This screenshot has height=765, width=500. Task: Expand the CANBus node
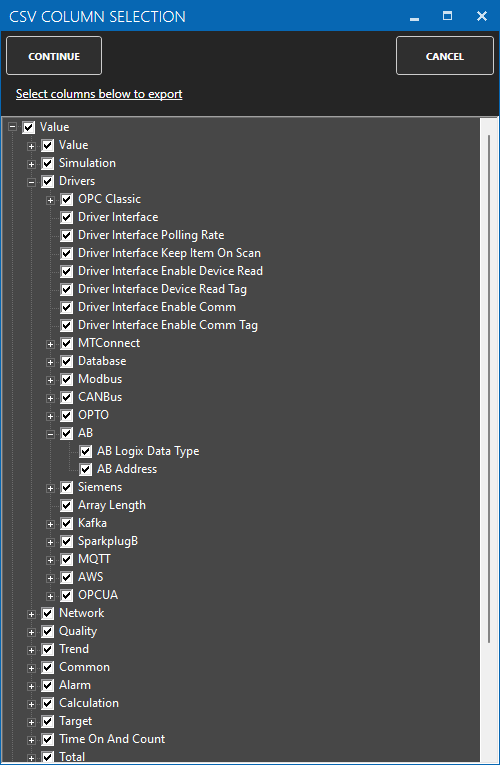point(50,399)
